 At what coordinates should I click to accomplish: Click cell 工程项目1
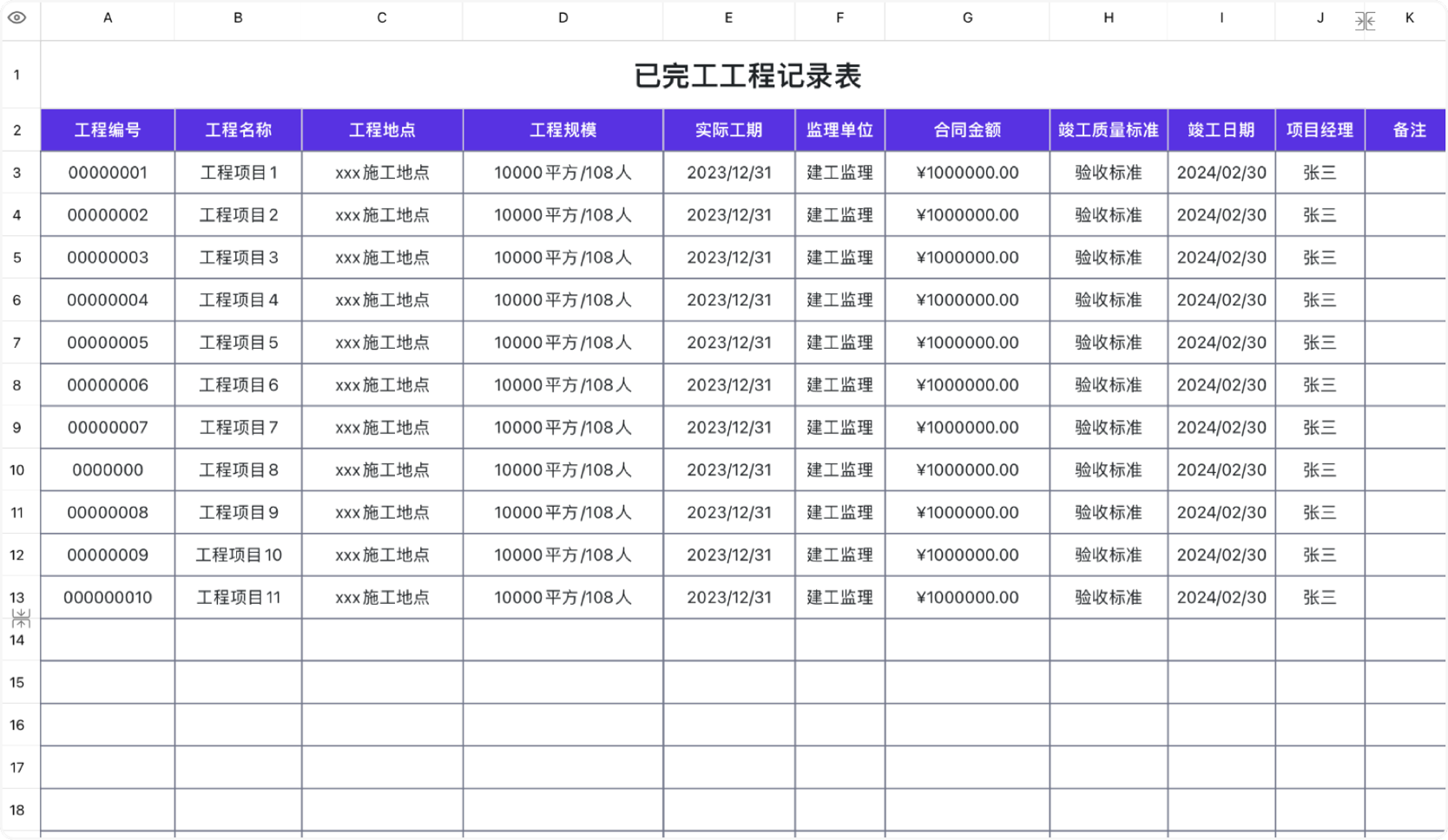tap(238, 173)
